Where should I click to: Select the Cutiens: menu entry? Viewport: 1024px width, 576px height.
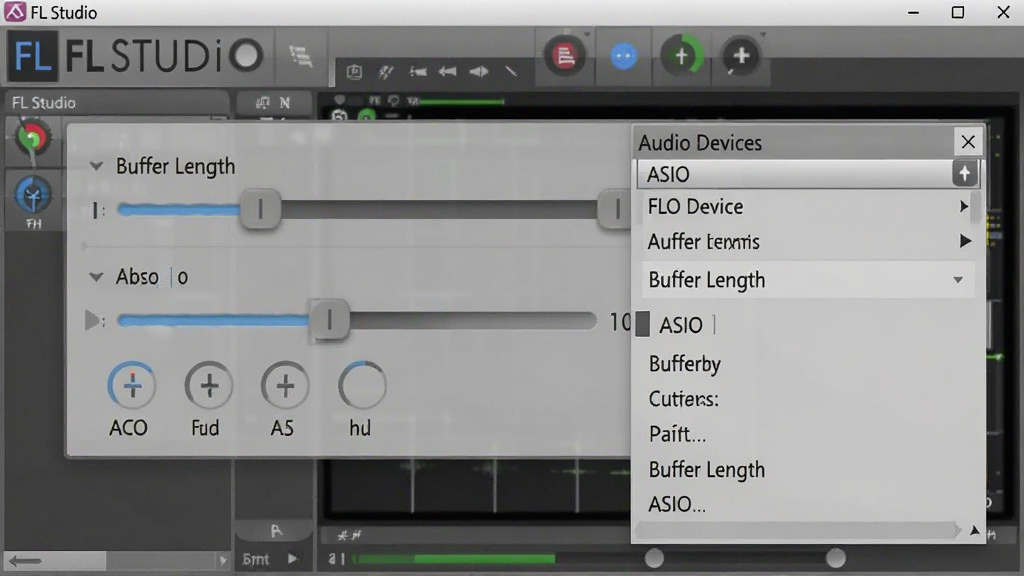tap(684, 399)
